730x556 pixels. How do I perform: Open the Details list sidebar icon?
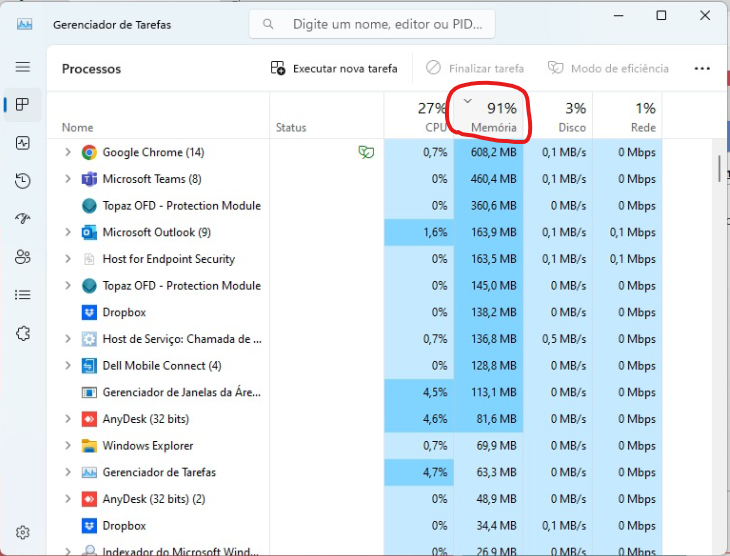pyautogui.click(x=22, y=295)
